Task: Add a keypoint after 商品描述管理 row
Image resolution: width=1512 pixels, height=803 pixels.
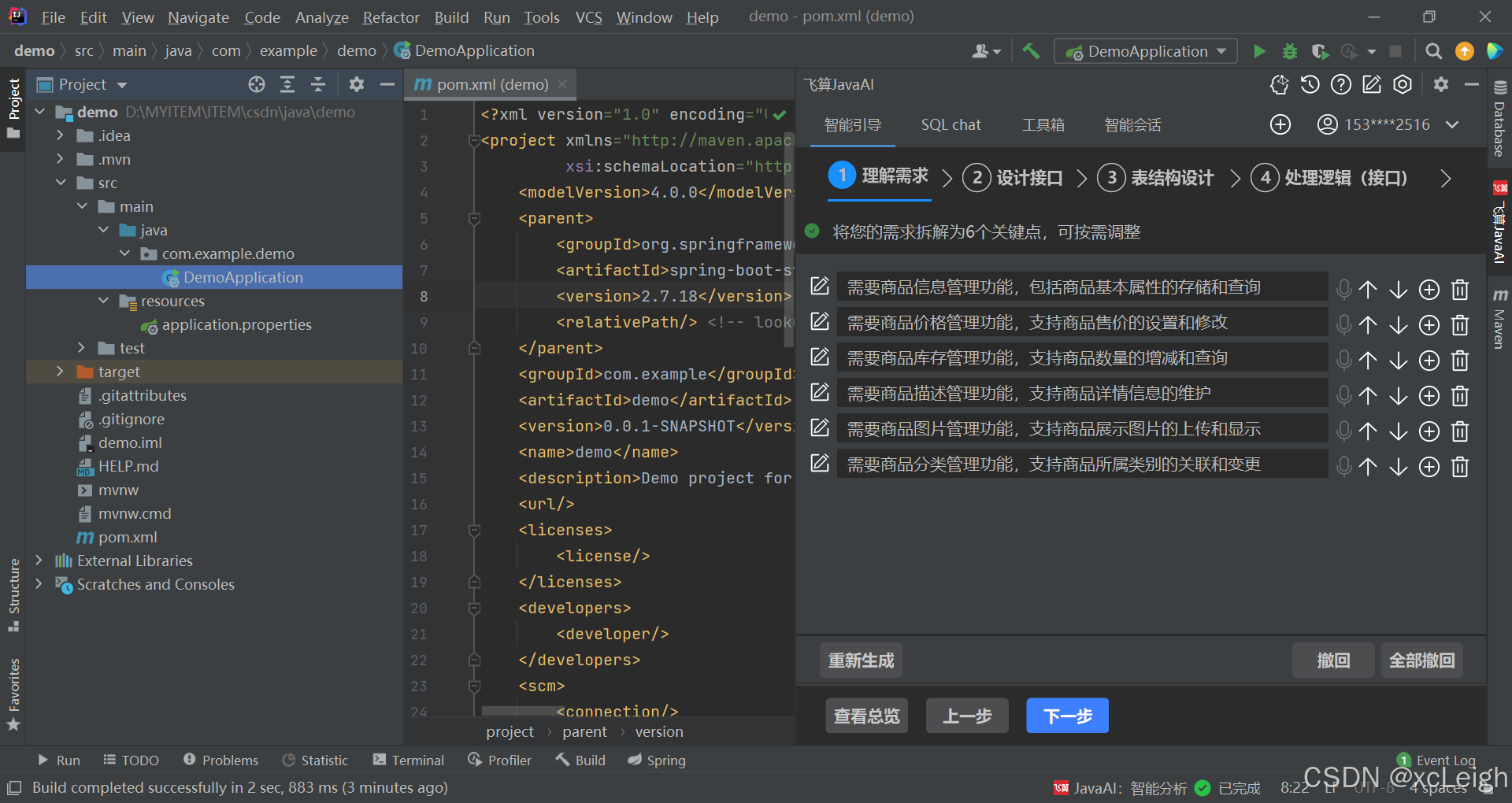Action: [x=1429, y=395]
